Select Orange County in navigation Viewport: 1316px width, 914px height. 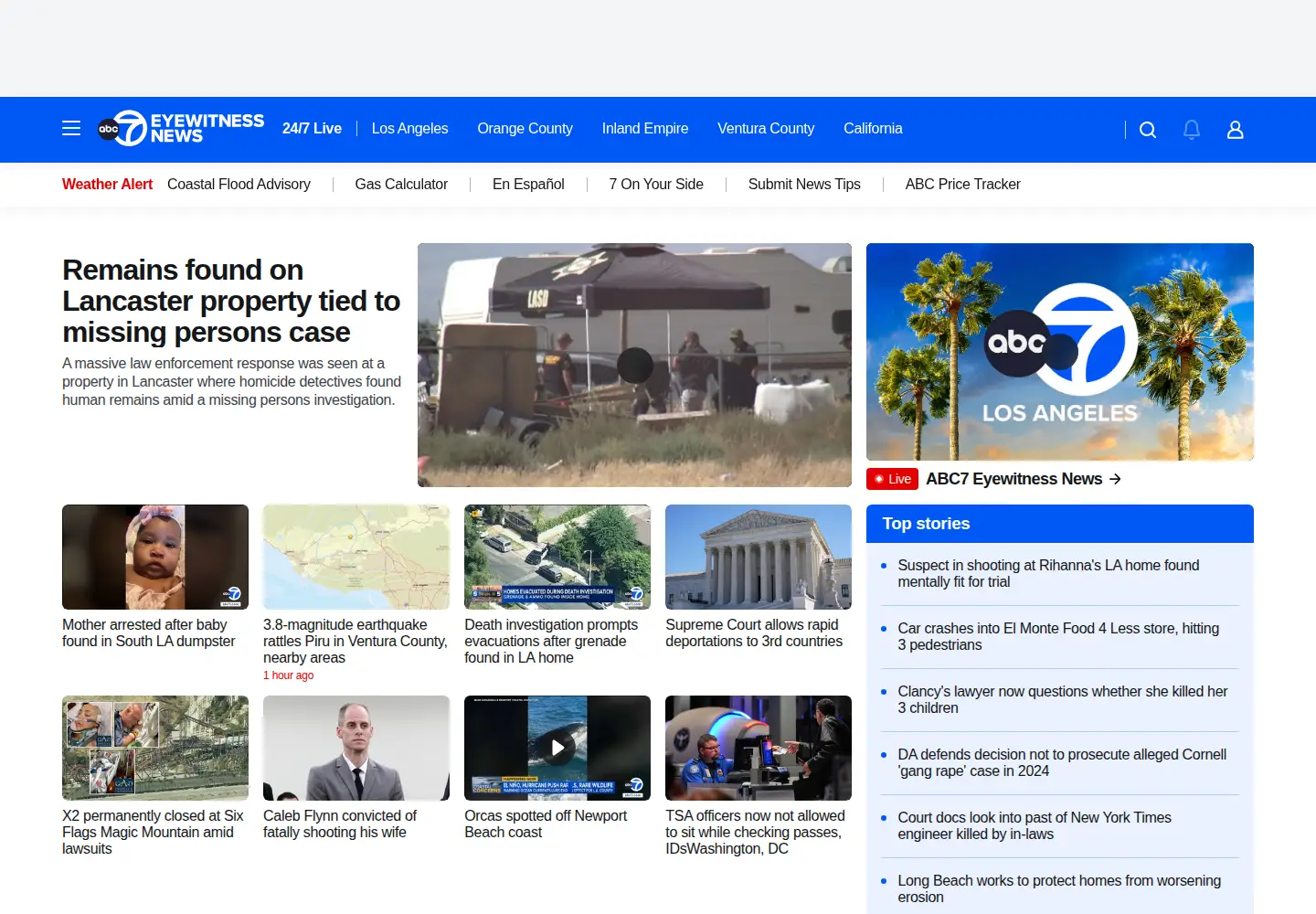(x=525, y=129)
